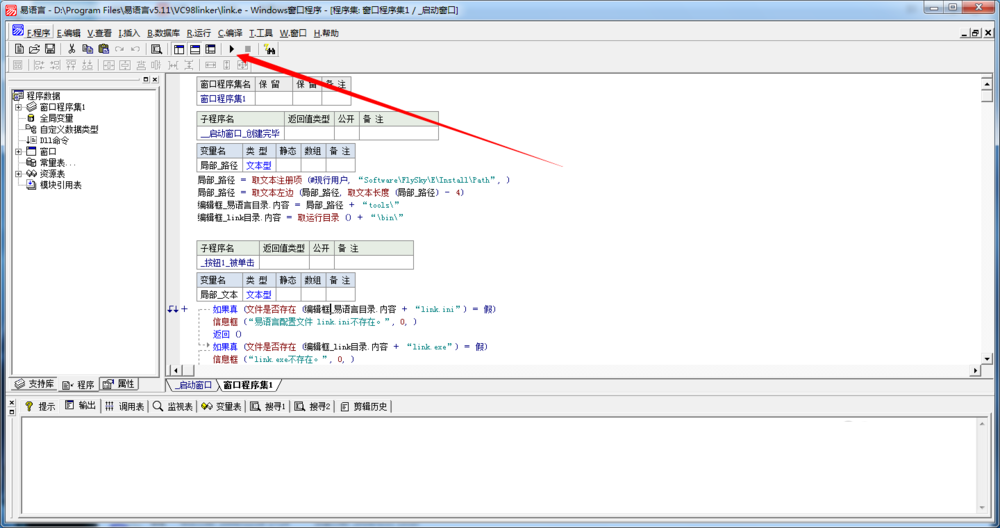The image size is (1000, 528).
Task: Open the 调用表 tab
Action: coord(124,406)
